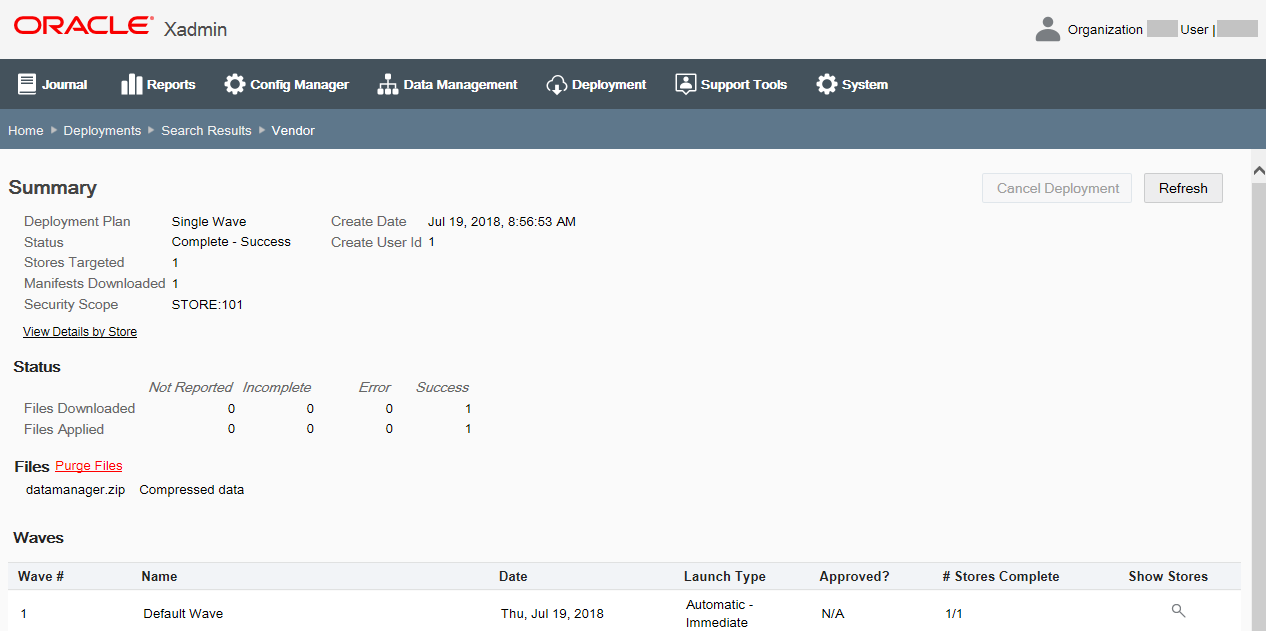Screen dimensions: 1266x631
Task: Click the Refresh button
Action: pos(1182,188)
